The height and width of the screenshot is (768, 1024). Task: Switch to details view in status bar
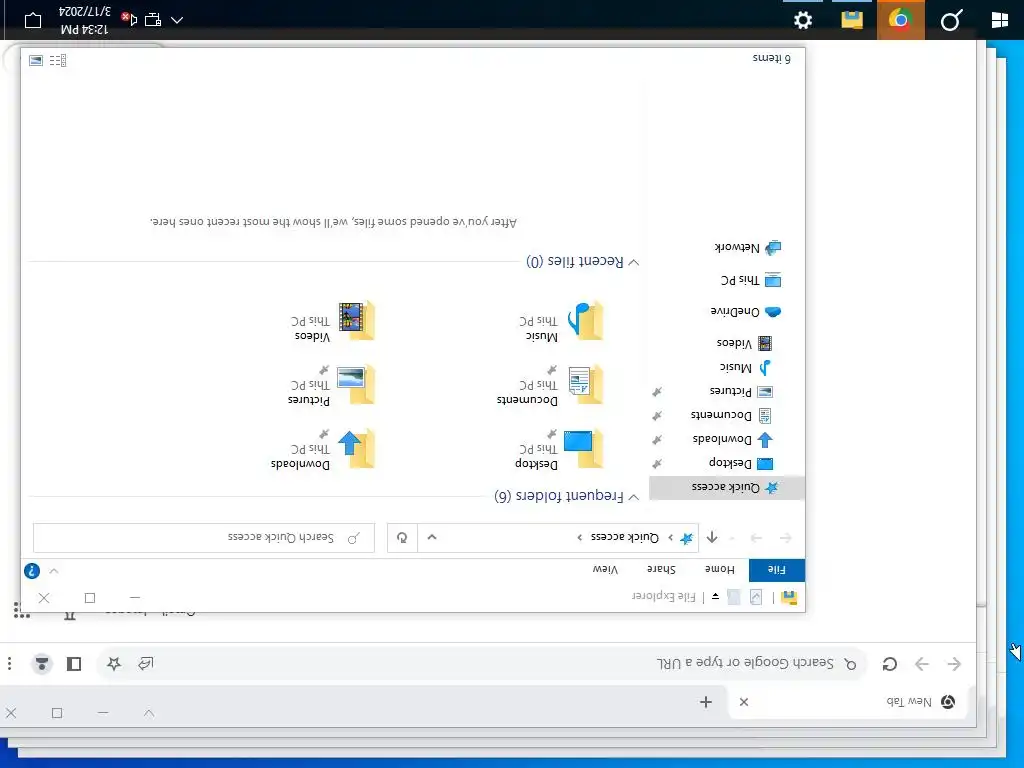click(x=57, y=60)
